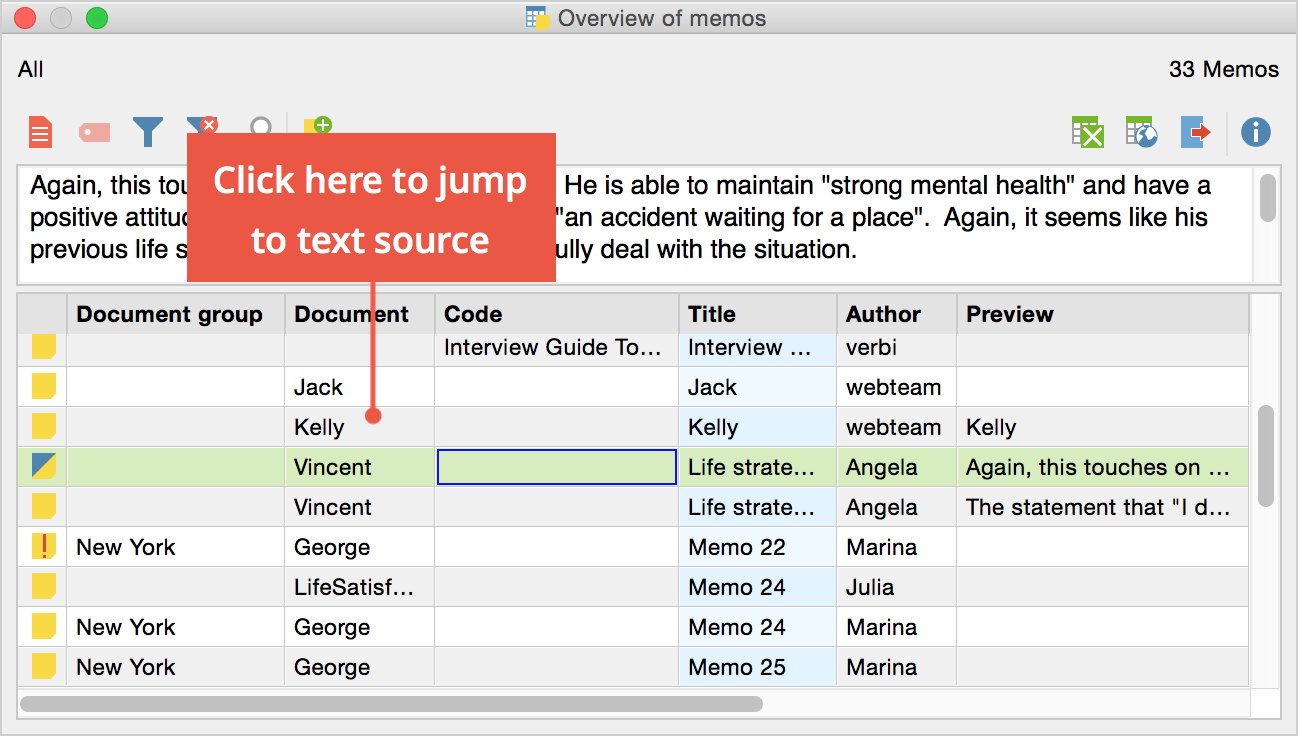Screen dimensions: 1298x736
Task: Open memo overview as Excel table
Action: [1087, 131]
